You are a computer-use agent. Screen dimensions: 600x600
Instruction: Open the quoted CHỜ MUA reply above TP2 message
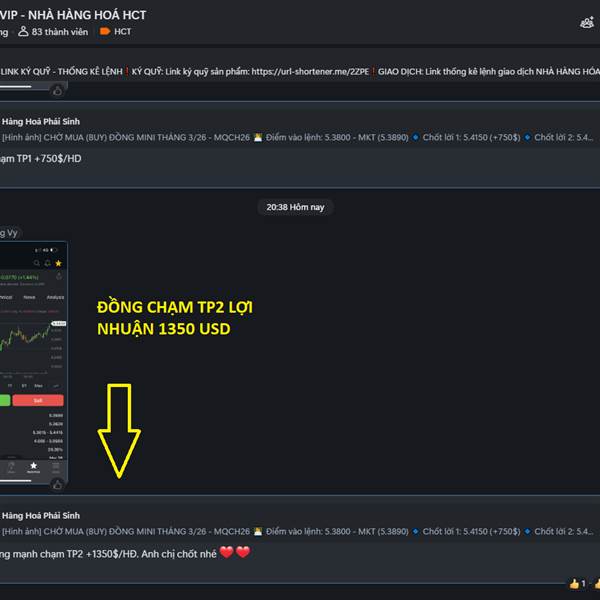point(297,524)
